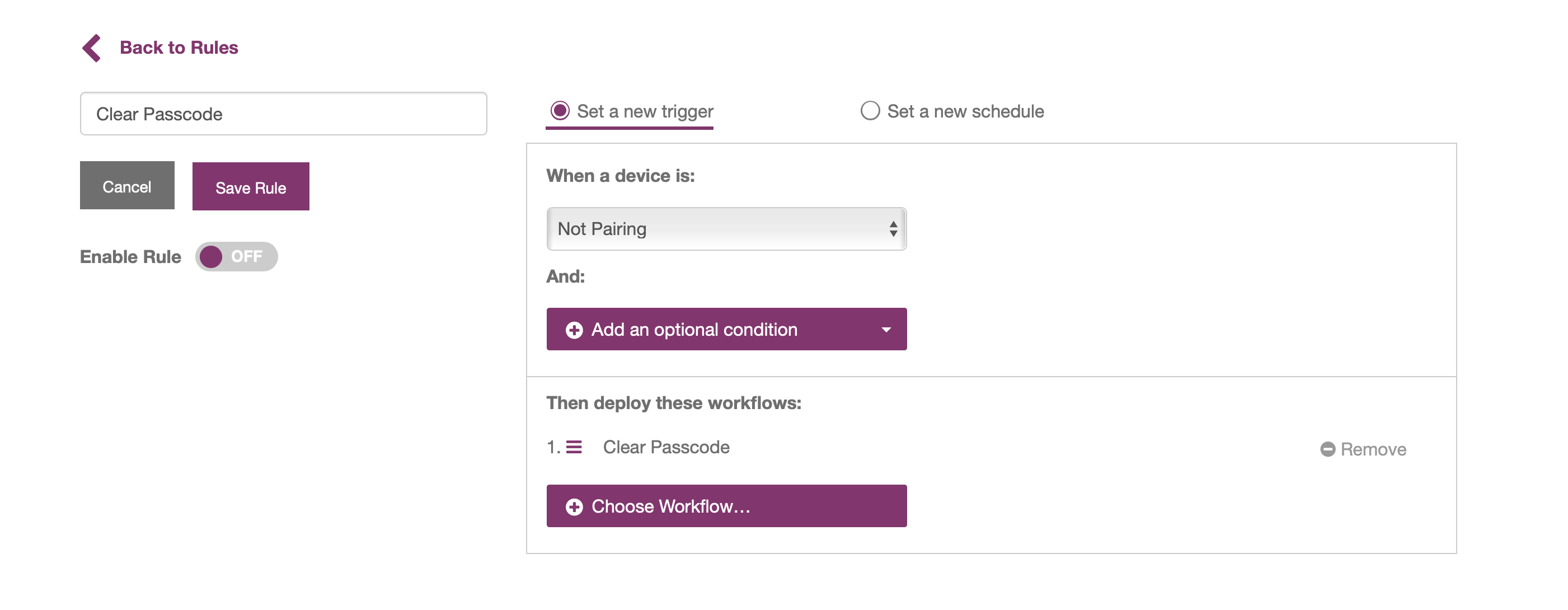
Task: Click into the rule name field 'Clear Passcode'
Action: tap(283, 114)
